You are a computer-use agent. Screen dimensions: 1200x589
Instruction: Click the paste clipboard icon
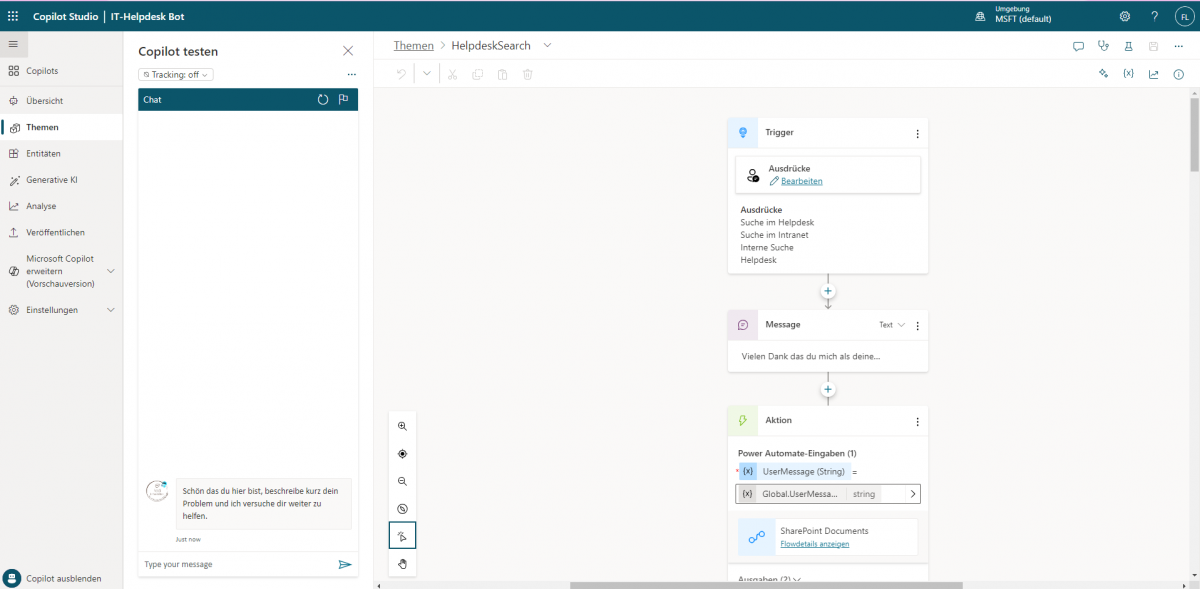pos(502,74)
